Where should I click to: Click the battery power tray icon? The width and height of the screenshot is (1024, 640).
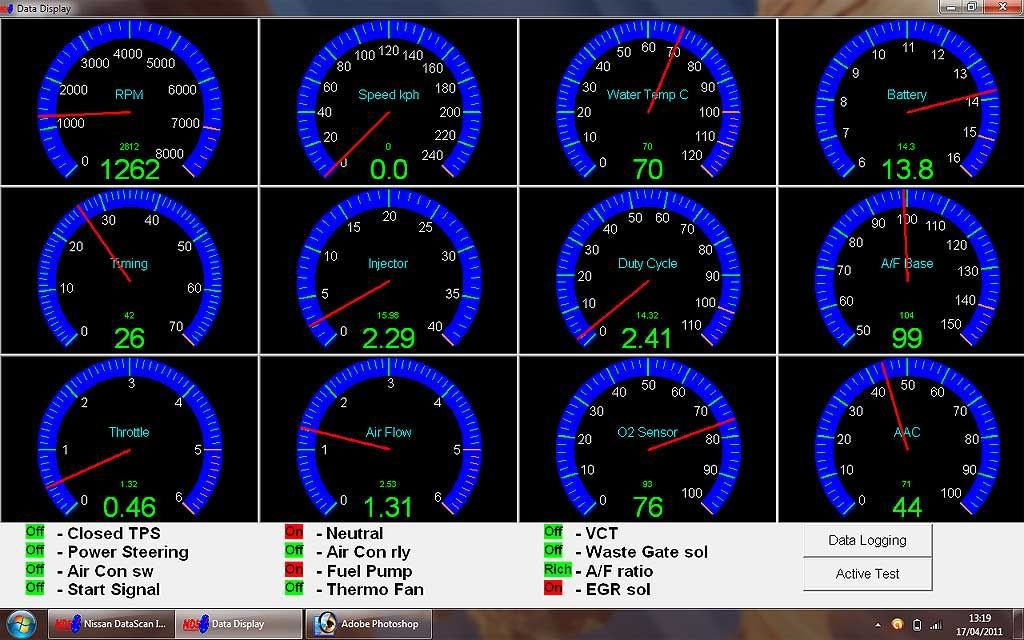(918, 624)
